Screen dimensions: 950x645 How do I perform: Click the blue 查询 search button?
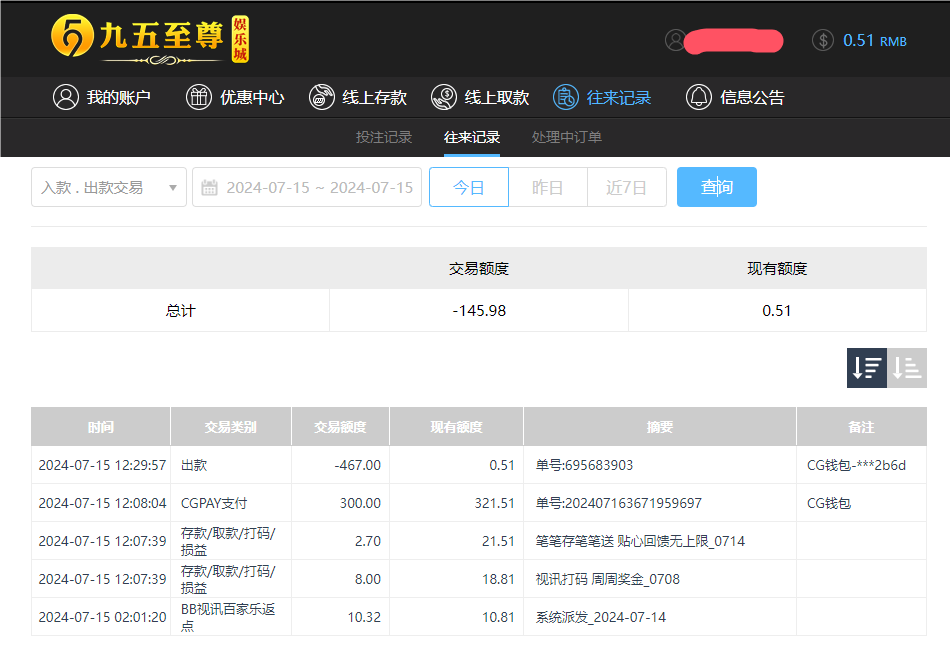click(716, 187)
